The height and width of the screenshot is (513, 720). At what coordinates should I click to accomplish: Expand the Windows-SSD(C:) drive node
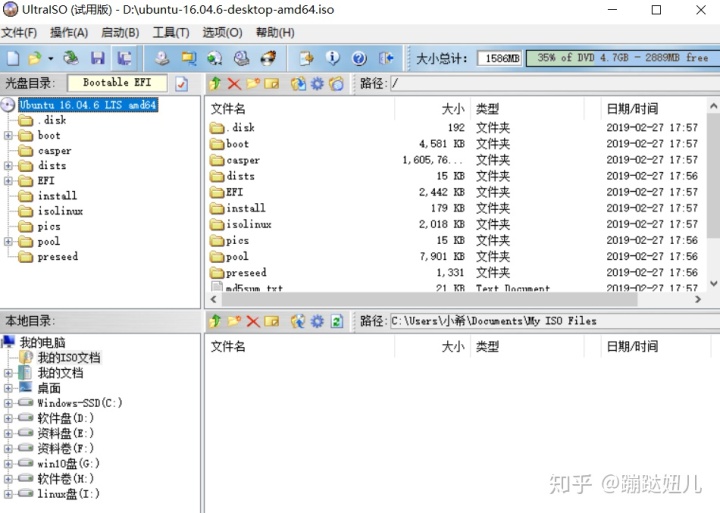click(x=8, y=403)
